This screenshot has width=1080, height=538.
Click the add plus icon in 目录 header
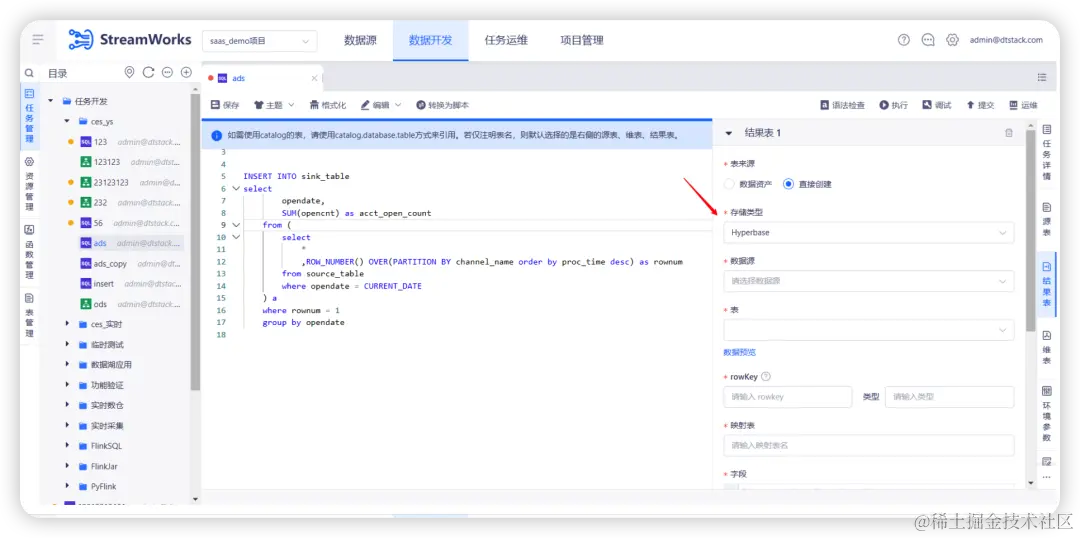pos(186,72)
